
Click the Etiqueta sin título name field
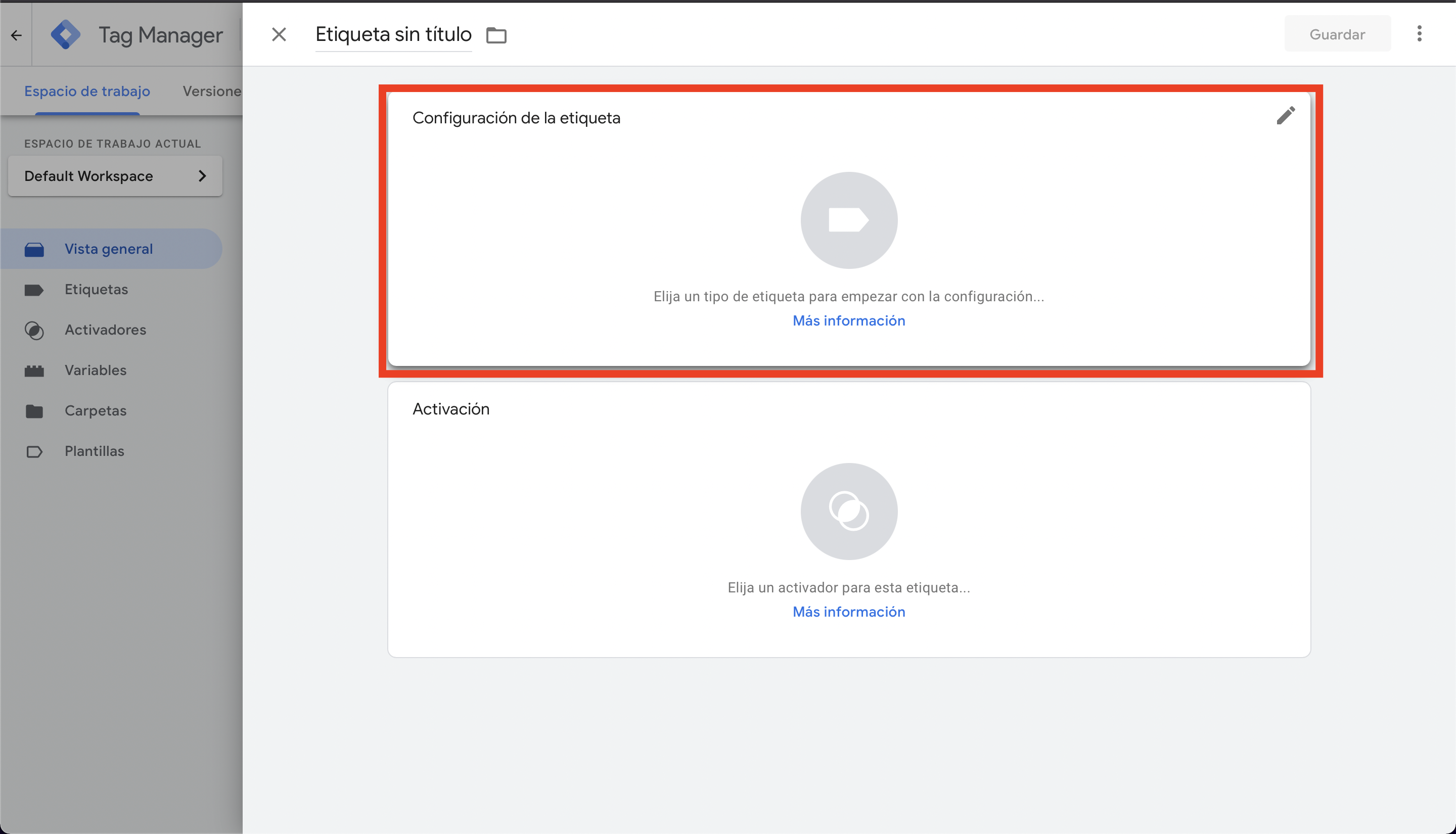tap(393, 35)
